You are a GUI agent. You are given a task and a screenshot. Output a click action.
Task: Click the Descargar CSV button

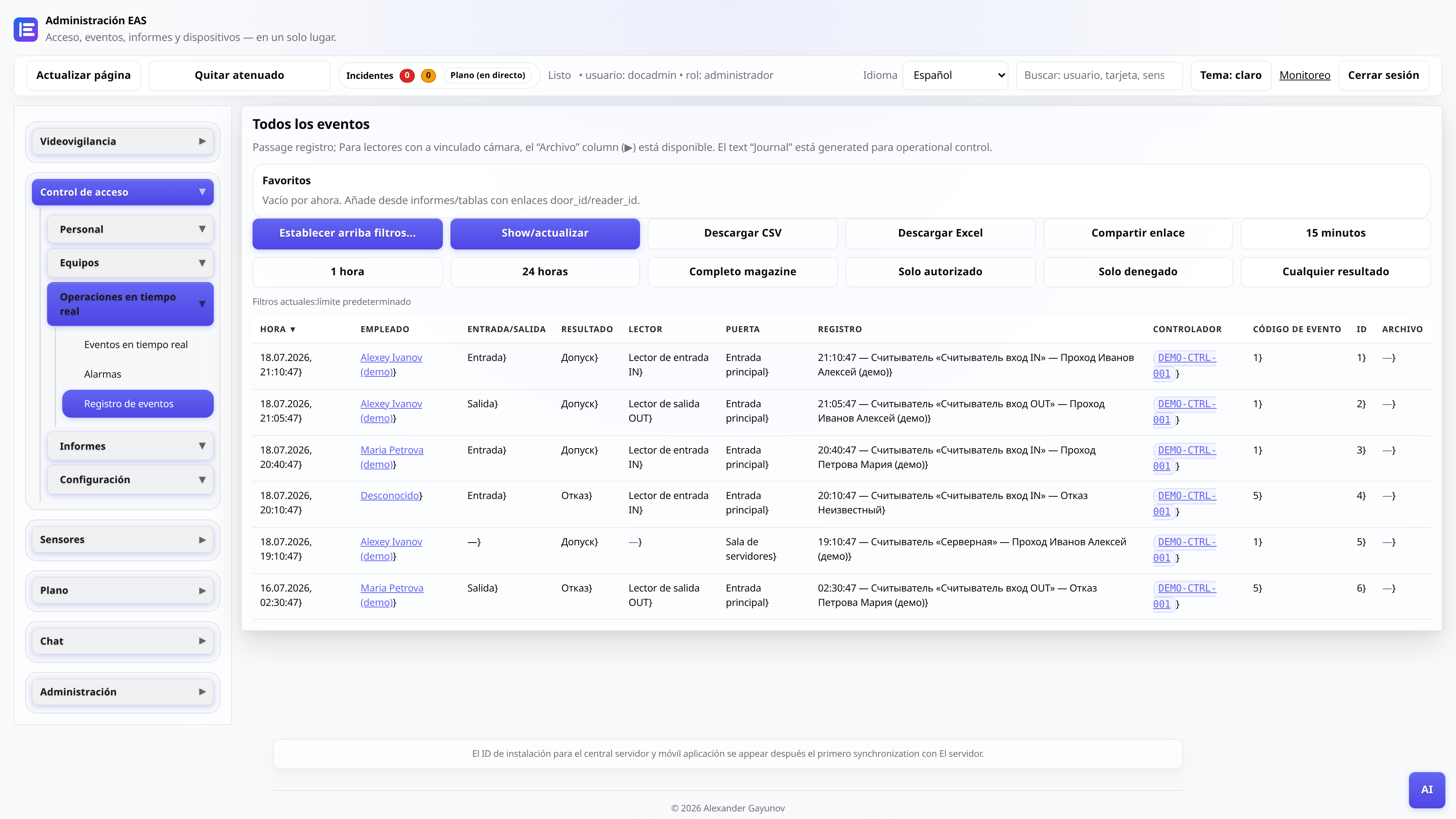(x=742, y=234)
